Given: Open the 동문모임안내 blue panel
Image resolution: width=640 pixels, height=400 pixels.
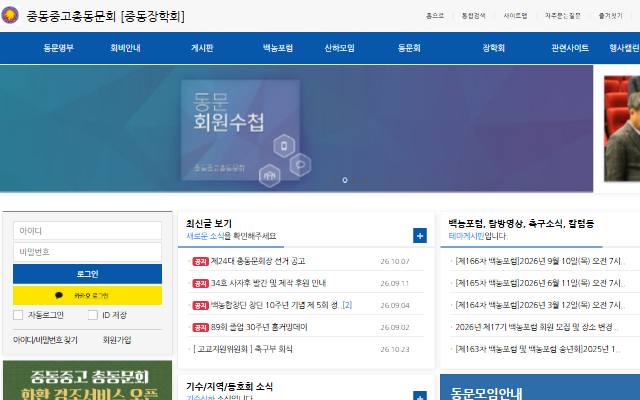Looking at the screenshot, I should (x=540, y=387).
